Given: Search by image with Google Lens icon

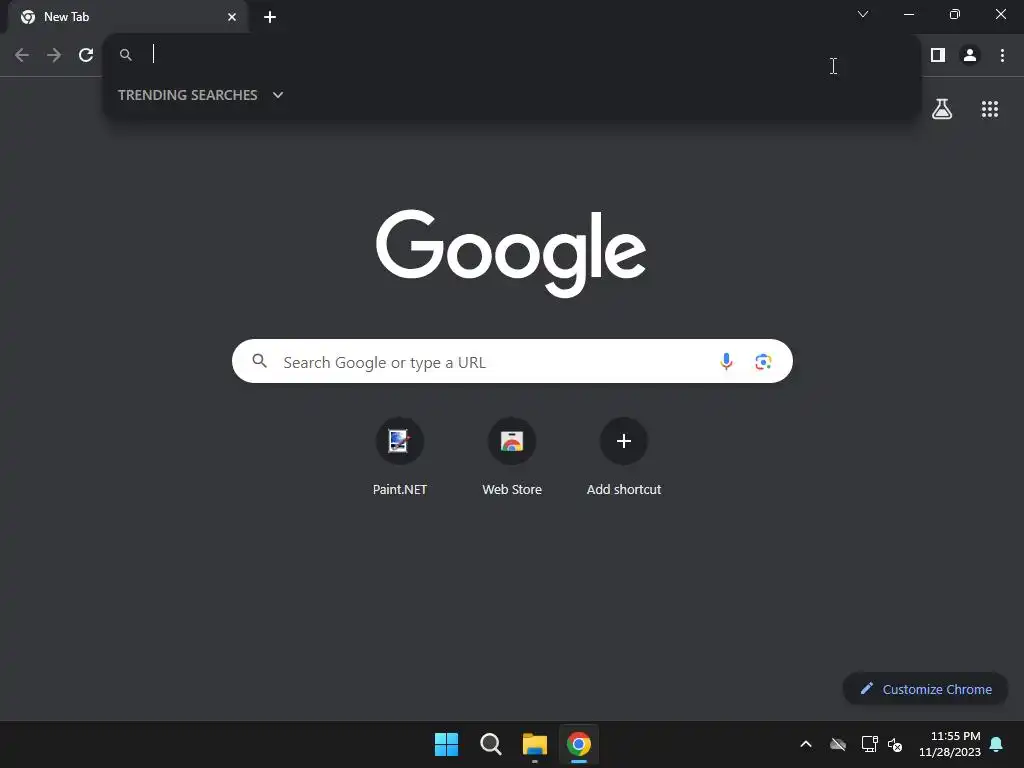Looking at the screenshot, I should click(x=763, y=361).
